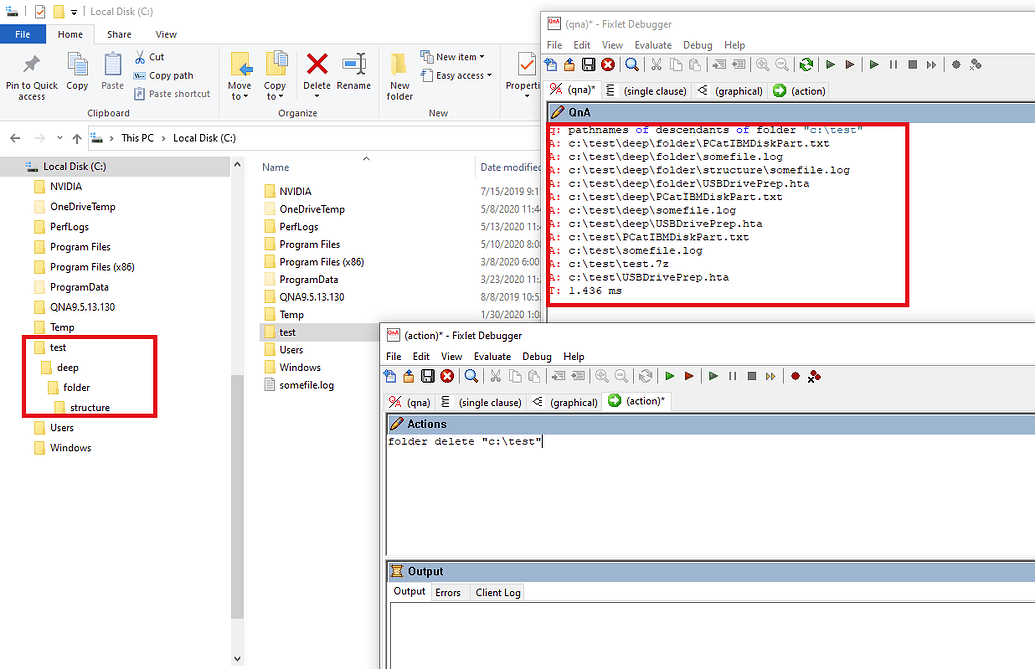Open Help menu in qna Fixlet Debugger
Screen dimensions: 1035x669
coord(735,45)
